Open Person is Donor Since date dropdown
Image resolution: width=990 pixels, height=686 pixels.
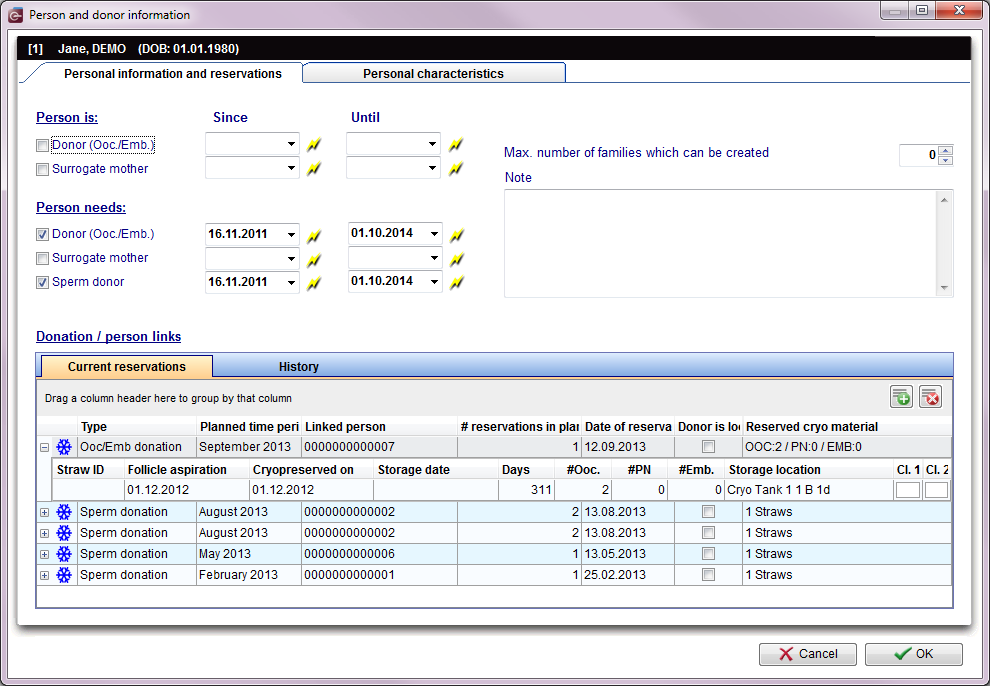(291, 145)
